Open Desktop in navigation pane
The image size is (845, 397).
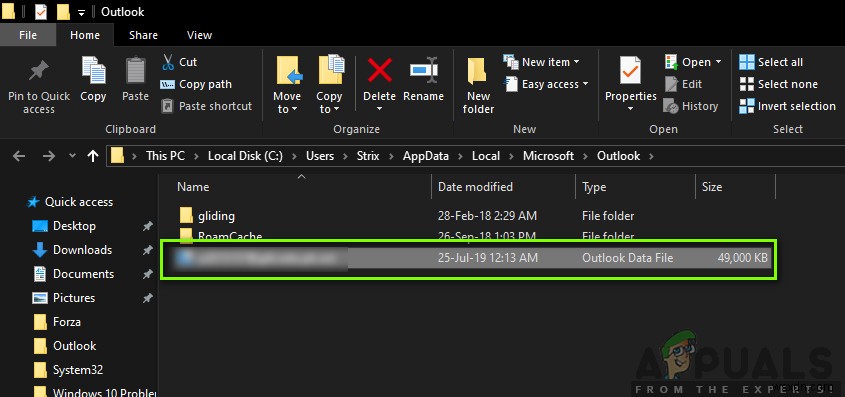coord(74,226)
